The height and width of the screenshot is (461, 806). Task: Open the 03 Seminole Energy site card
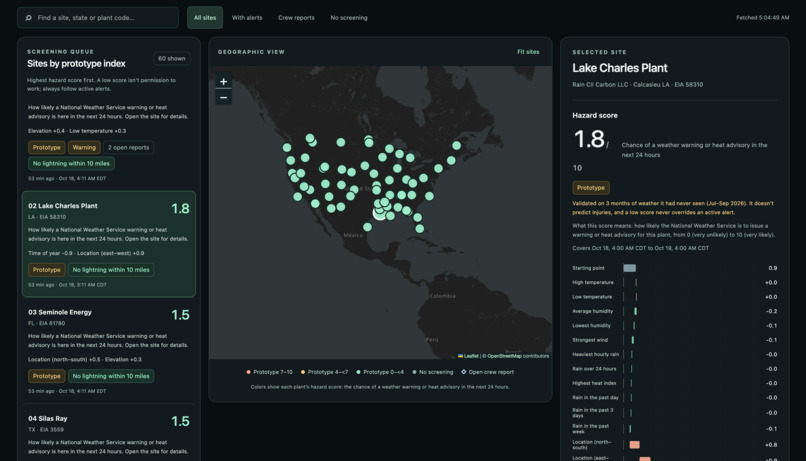coord(109,351)
